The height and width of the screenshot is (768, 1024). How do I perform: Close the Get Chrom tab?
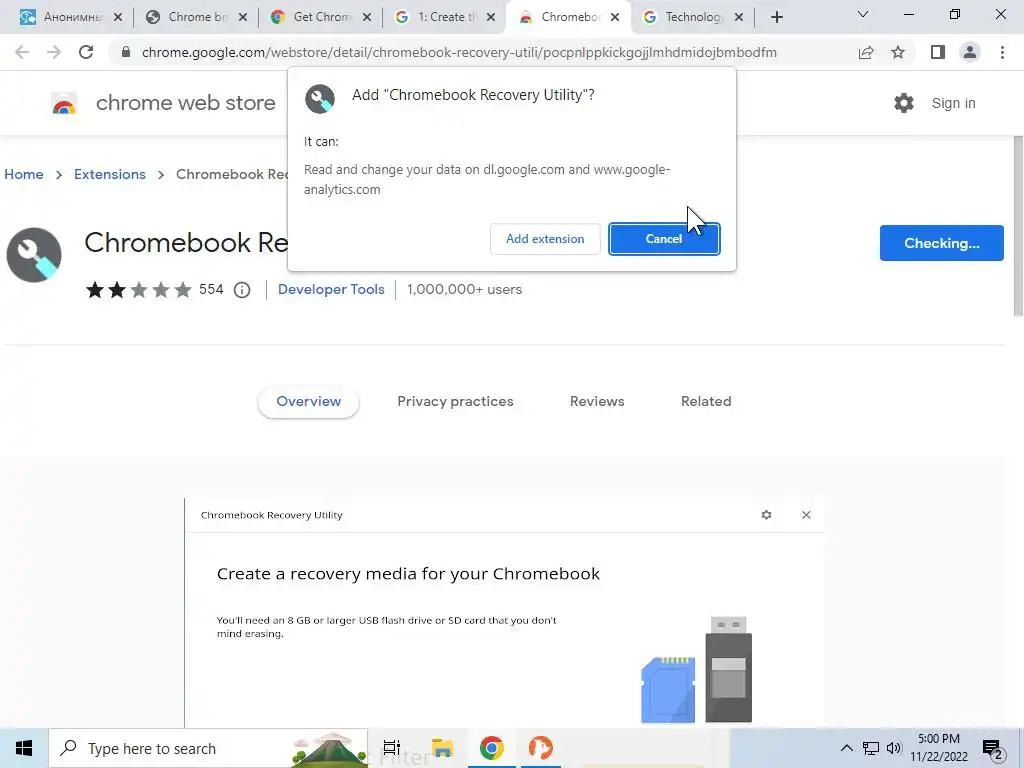pos(367,18)
